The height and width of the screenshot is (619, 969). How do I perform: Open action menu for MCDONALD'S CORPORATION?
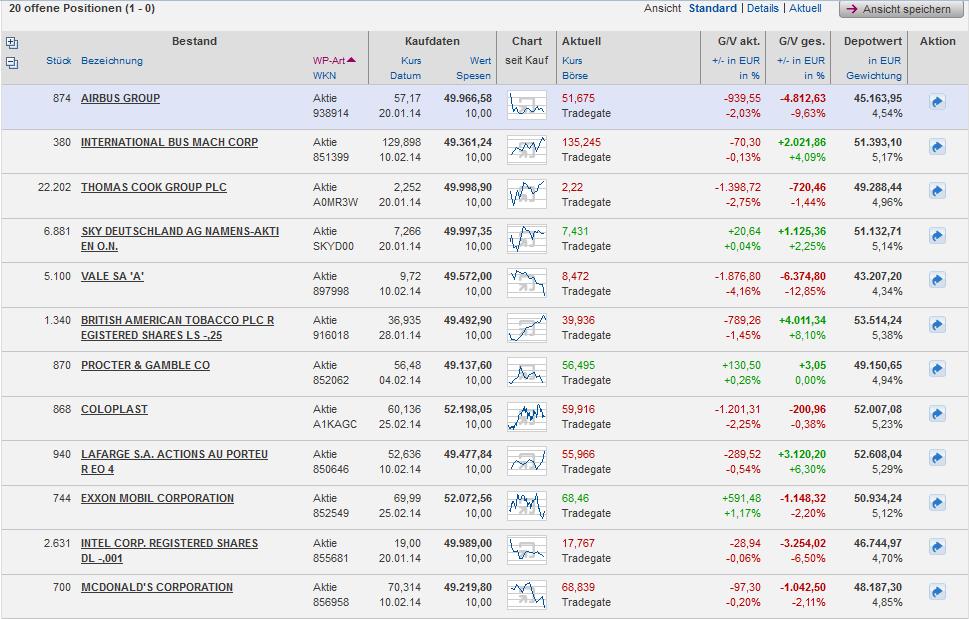[937, 592]
